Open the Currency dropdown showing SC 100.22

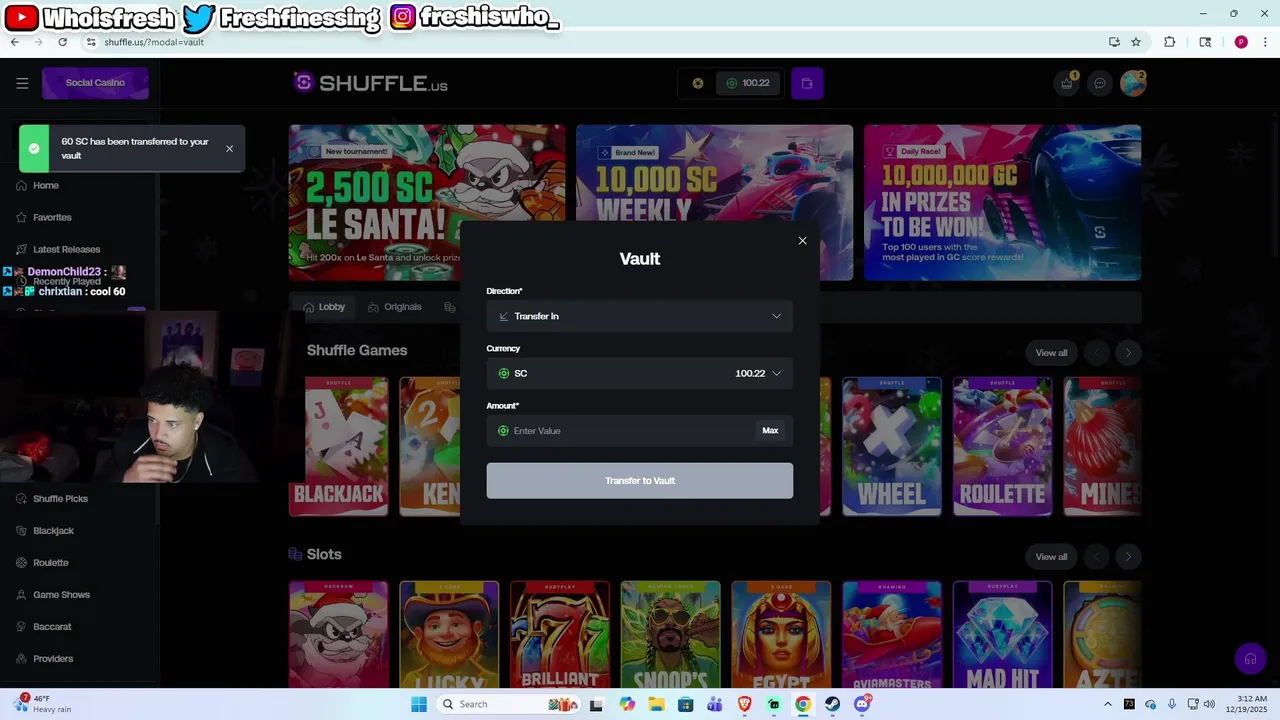pos(640,373)
